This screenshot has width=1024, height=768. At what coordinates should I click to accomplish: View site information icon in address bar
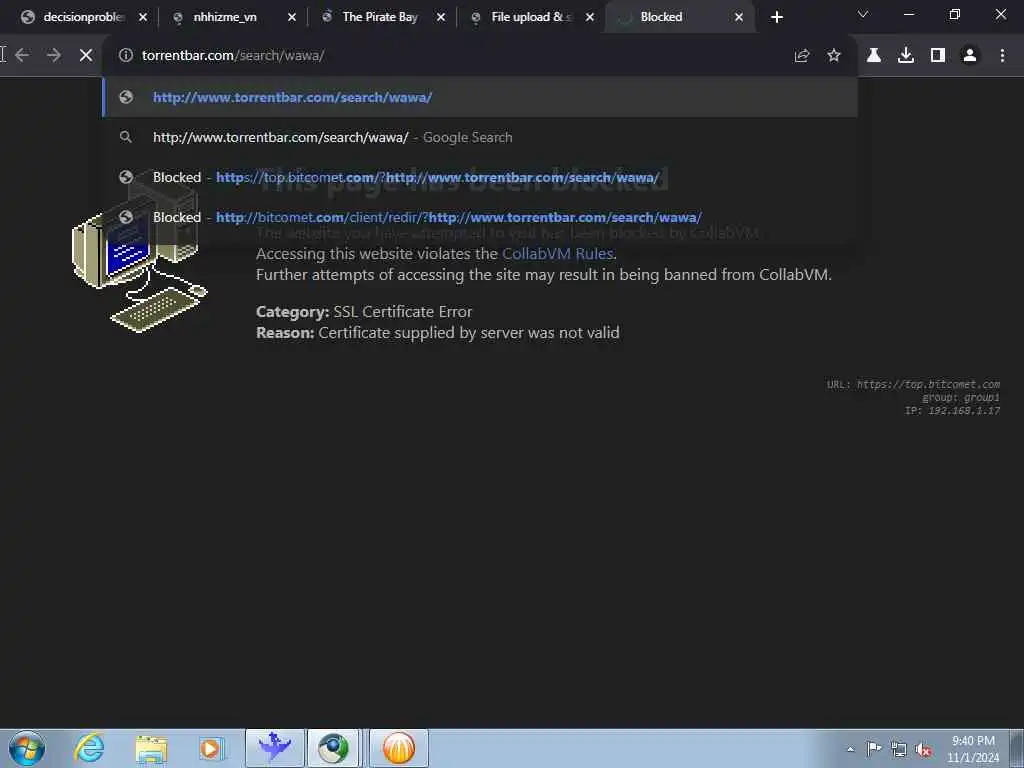125,56
